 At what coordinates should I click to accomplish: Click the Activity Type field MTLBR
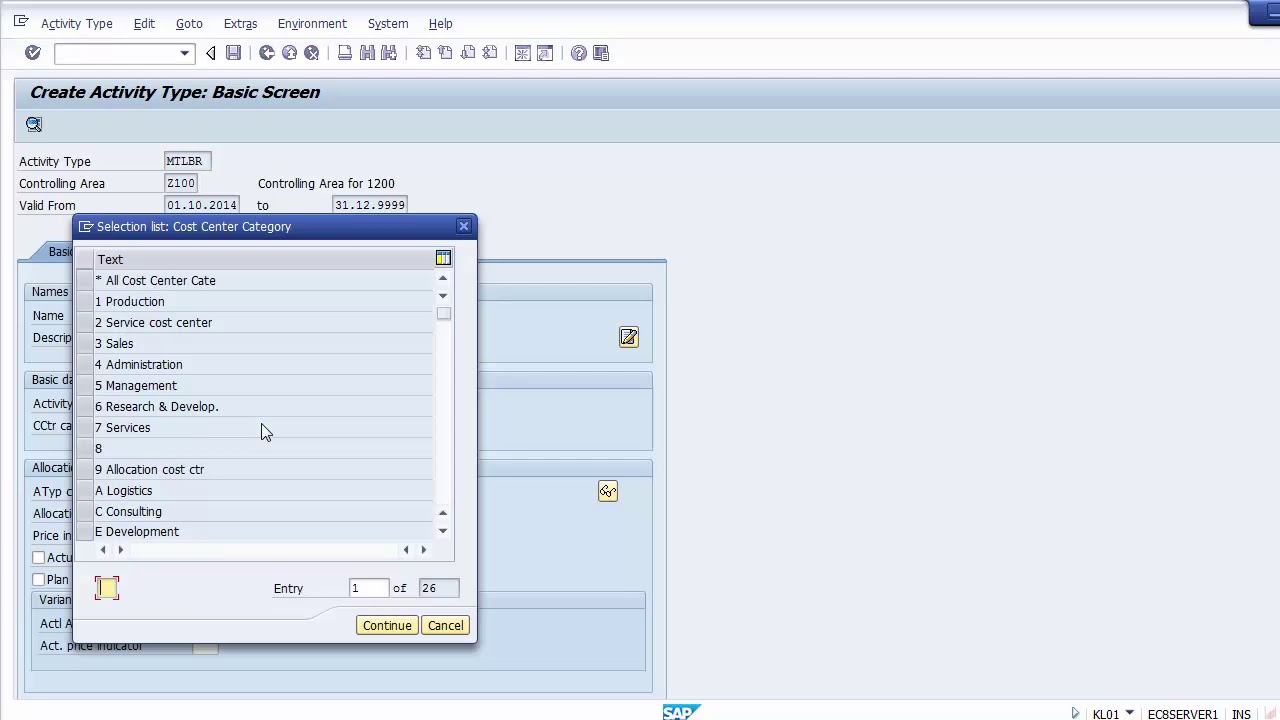tap(188, 161)
